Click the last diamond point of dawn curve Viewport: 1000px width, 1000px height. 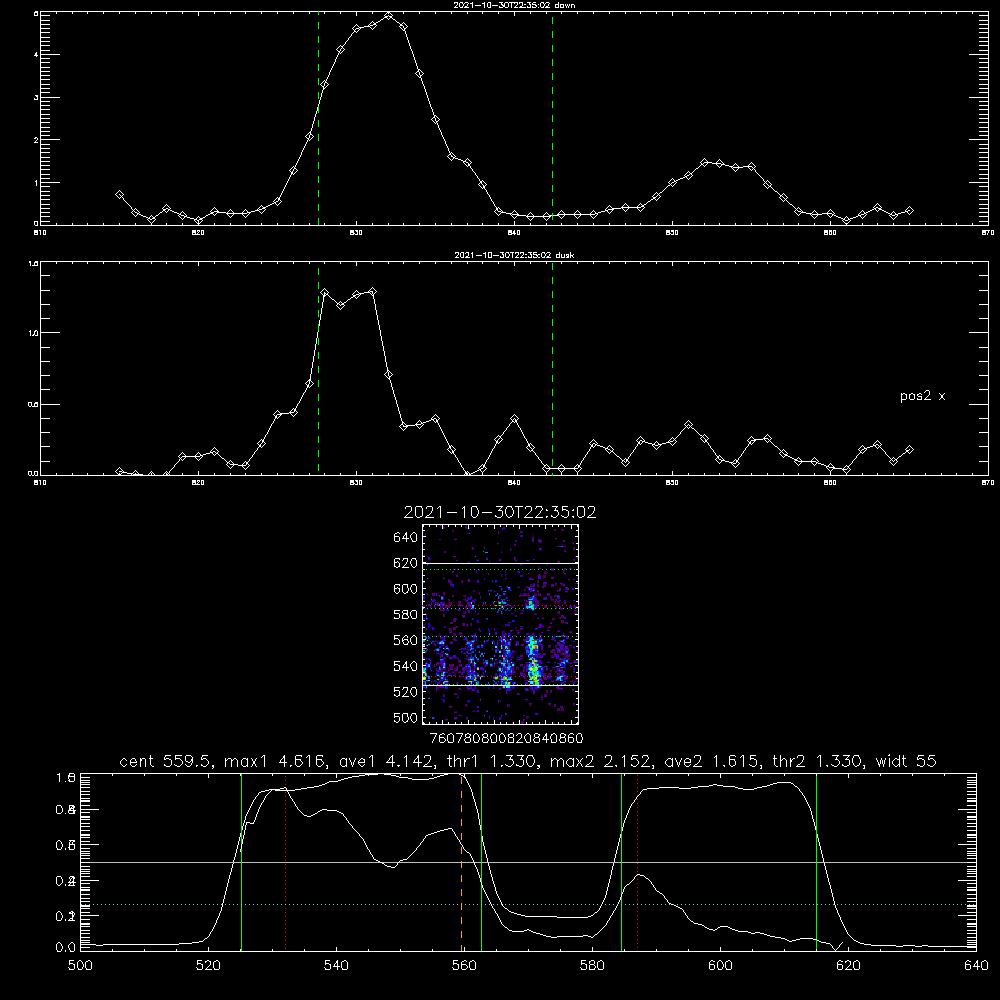click(x=909, y=210)
